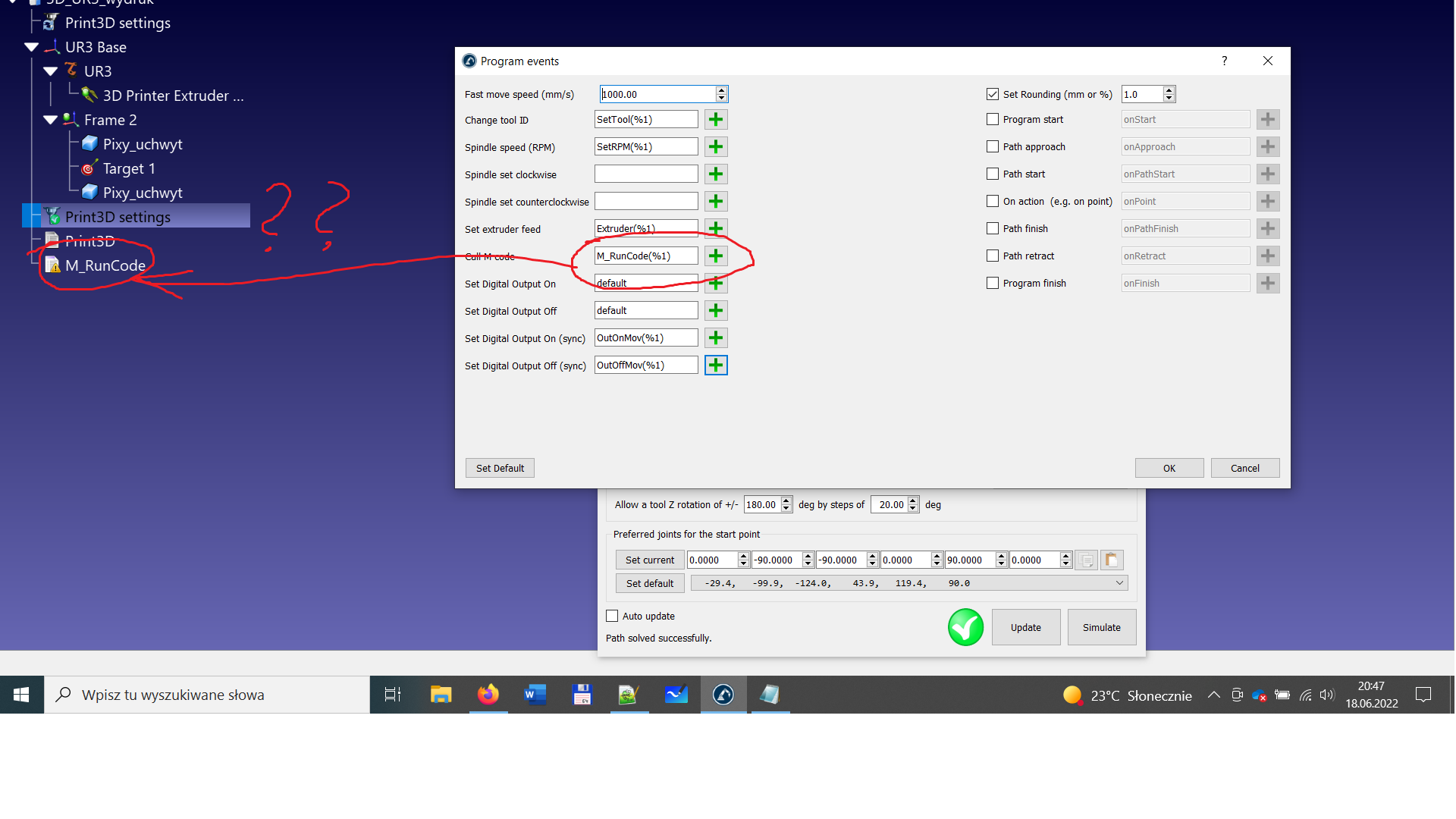The image size is (1456, 819).
Task: Enable the Program start checkbox
Action: click(x=992, y=120)
